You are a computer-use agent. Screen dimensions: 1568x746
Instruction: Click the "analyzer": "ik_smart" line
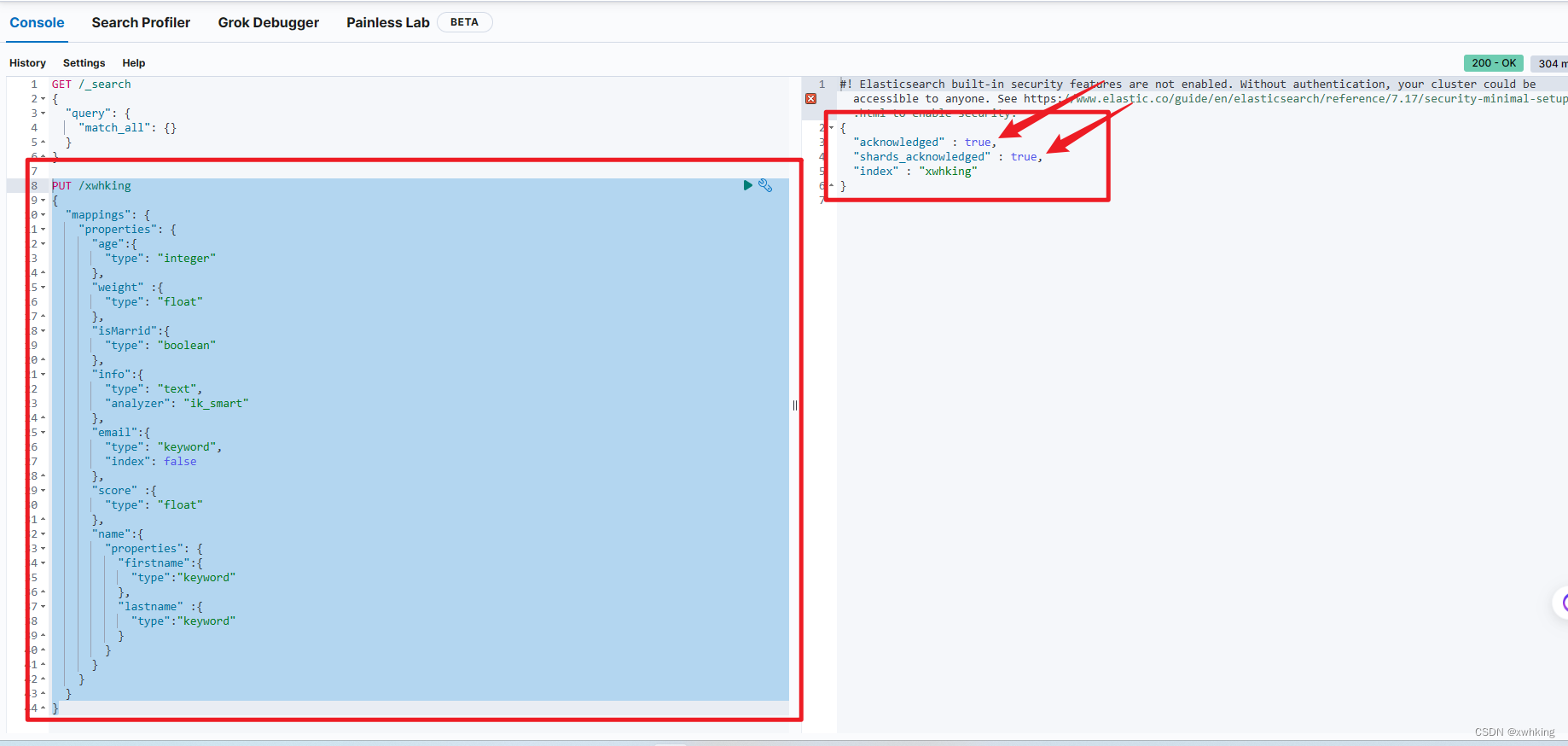click(177, 404)
